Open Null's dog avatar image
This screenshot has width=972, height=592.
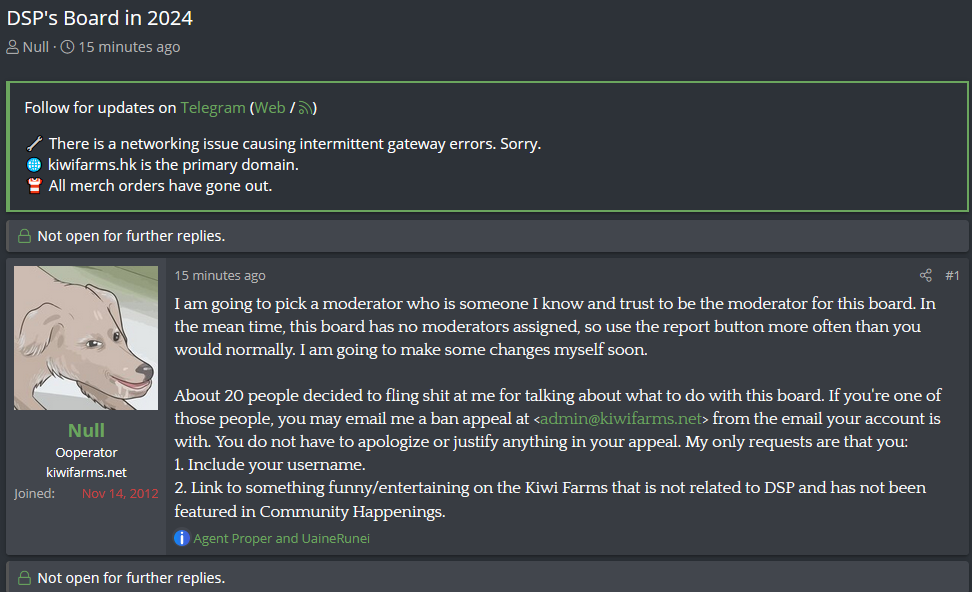coord(86,338)
